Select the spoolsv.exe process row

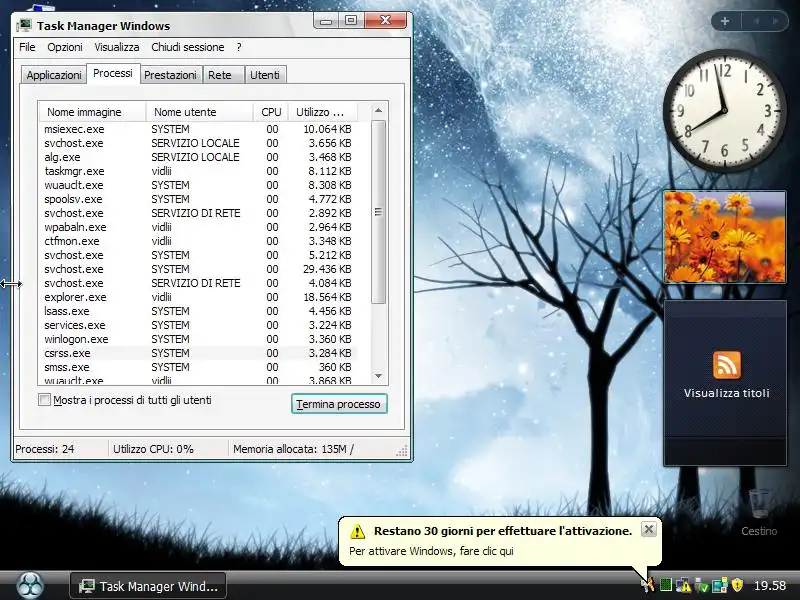pyautogui.click(x=198, y=199)
